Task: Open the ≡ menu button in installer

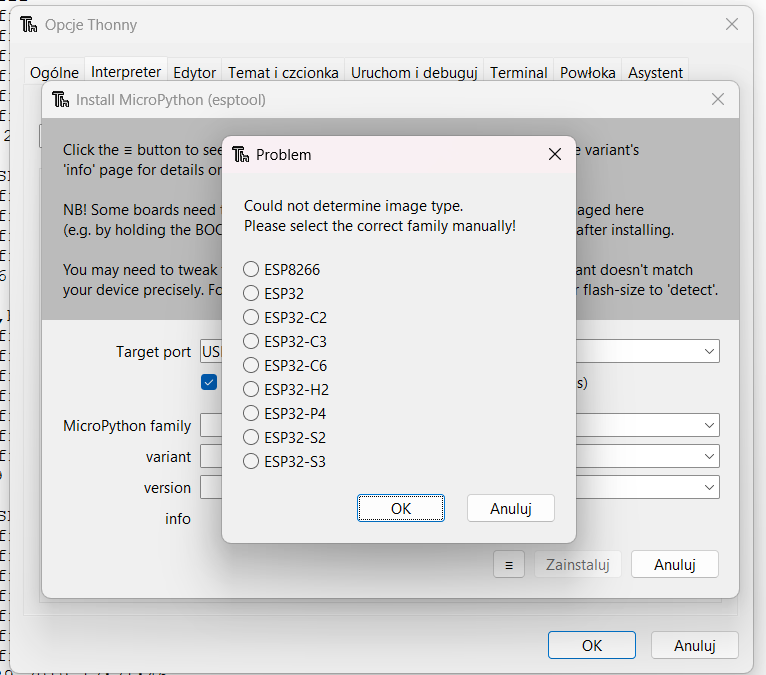Action: point(509,565)
